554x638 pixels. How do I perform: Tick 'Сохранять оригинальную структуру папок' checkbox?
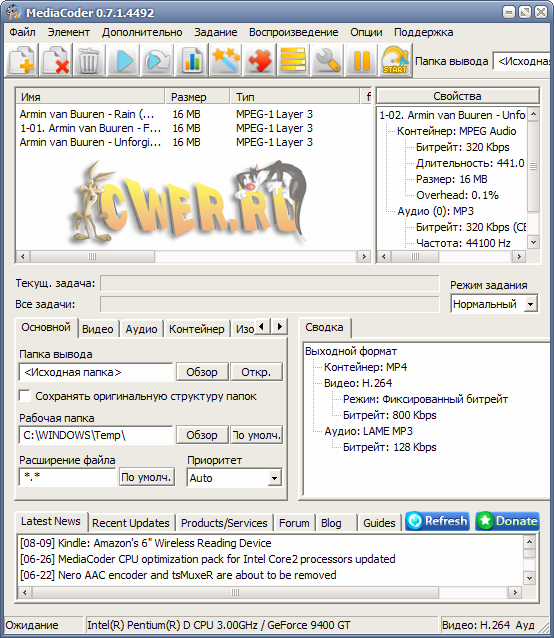point(25,396)
